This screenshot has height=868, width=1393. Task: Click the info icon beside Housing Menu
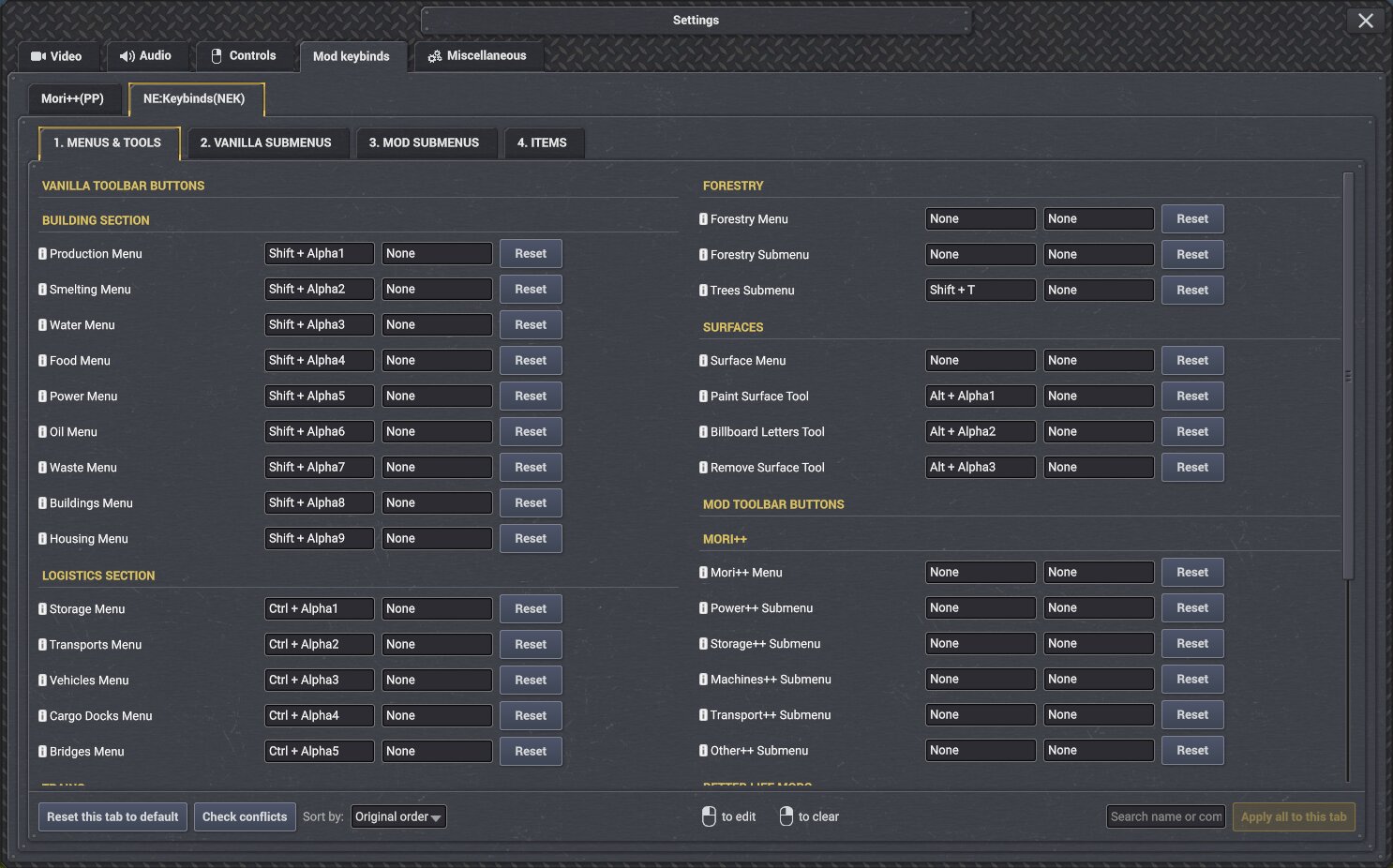pyautogui.click(x=42, y=539)
